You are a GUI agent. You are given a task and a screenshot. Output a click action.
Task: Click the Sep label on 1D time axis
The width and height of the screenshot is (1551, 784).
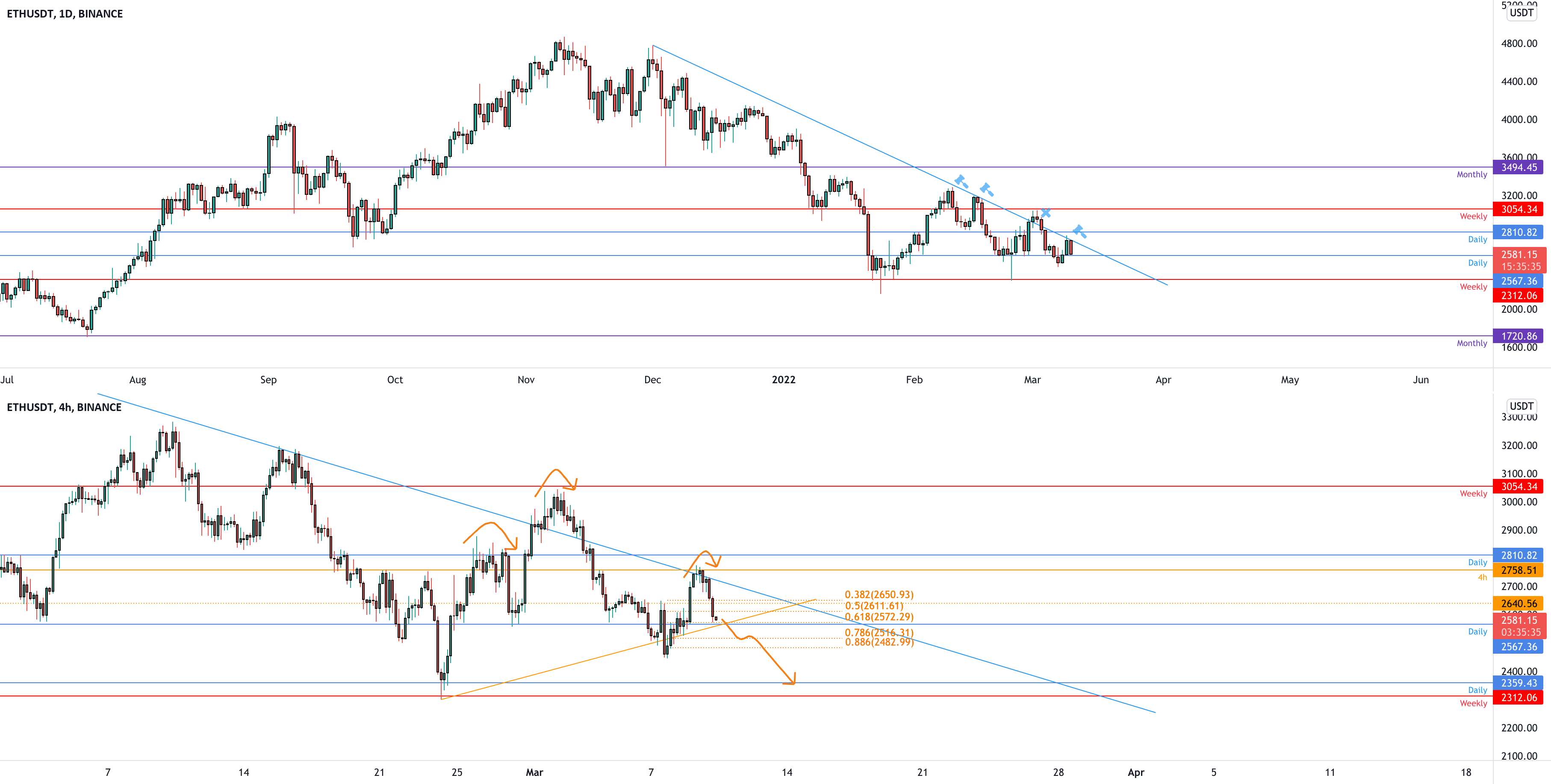pos(268,380)
